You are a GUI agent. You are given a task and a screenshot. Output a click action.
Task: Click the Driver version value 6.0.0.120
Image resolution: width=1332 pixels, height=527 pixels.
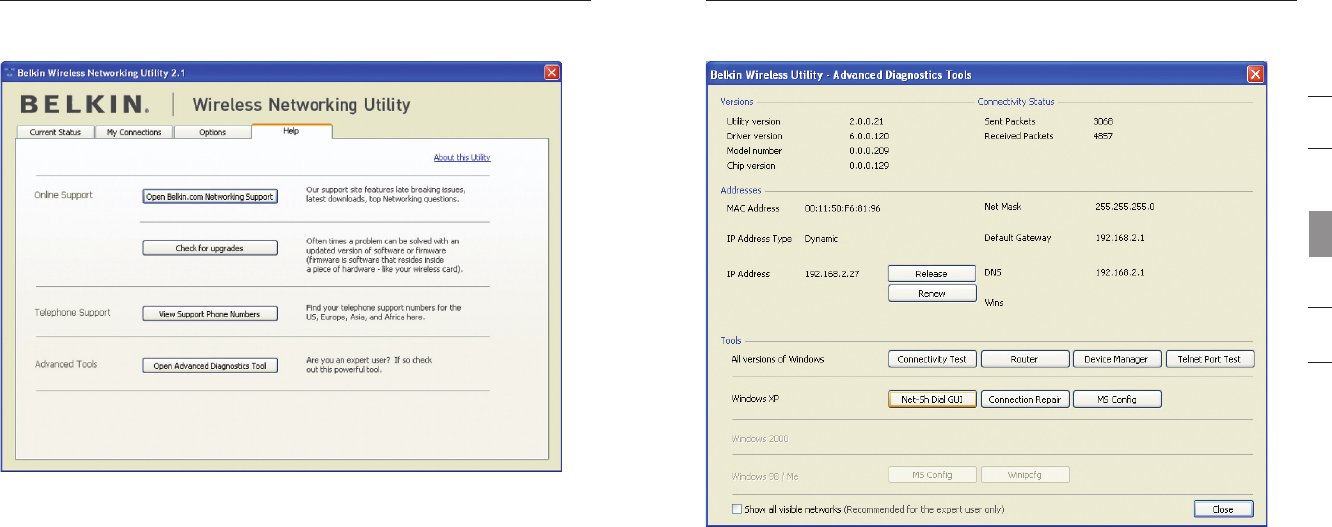click(868, 135)
